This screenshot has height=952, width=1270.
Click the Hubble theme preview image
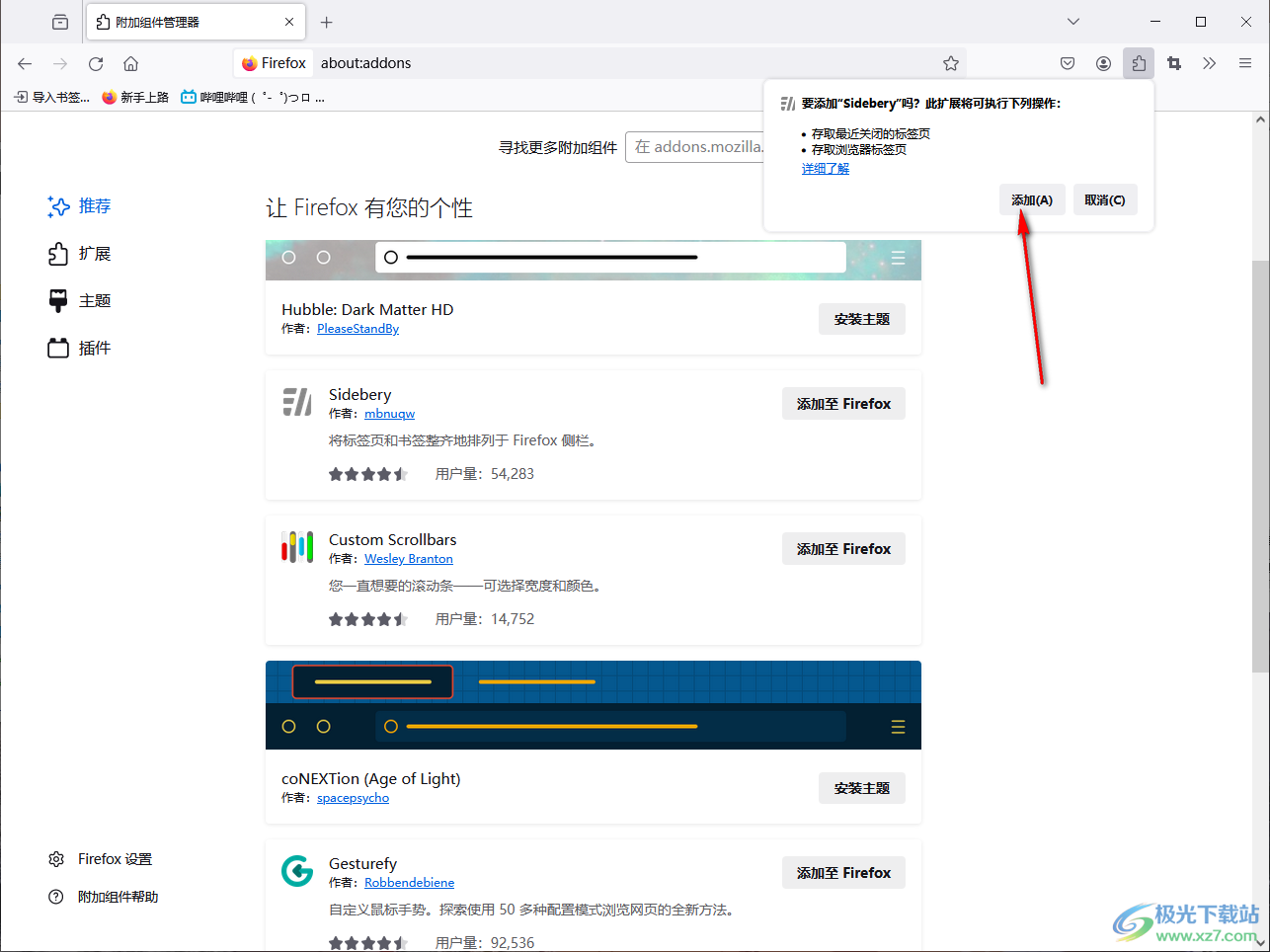(594, 260)
